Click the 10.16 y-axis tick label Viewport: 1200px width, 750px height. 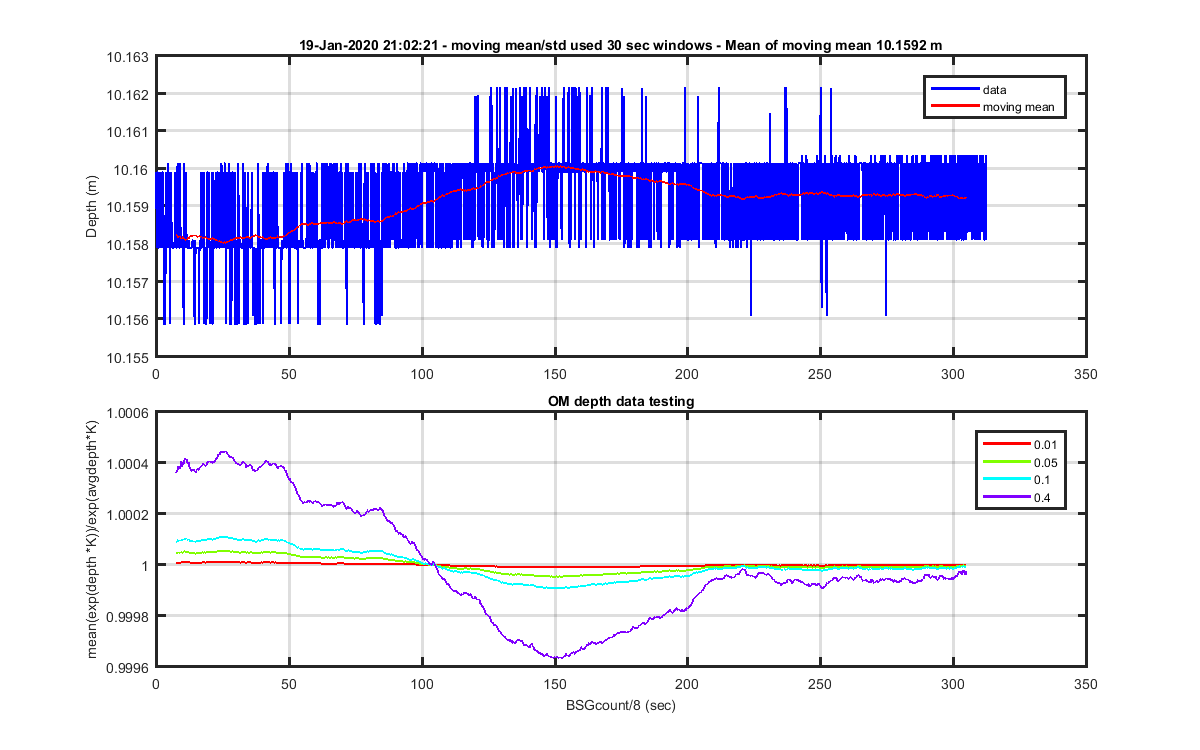[130, 169]
